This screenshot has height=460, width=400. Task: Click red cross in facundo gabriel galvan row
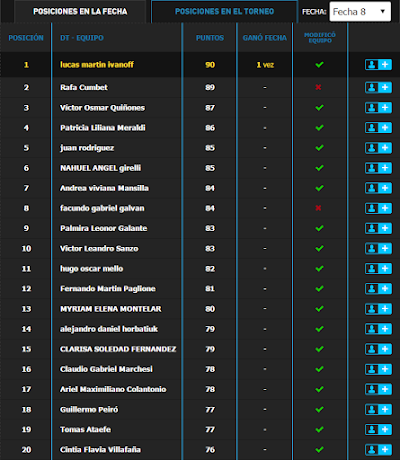318,208
